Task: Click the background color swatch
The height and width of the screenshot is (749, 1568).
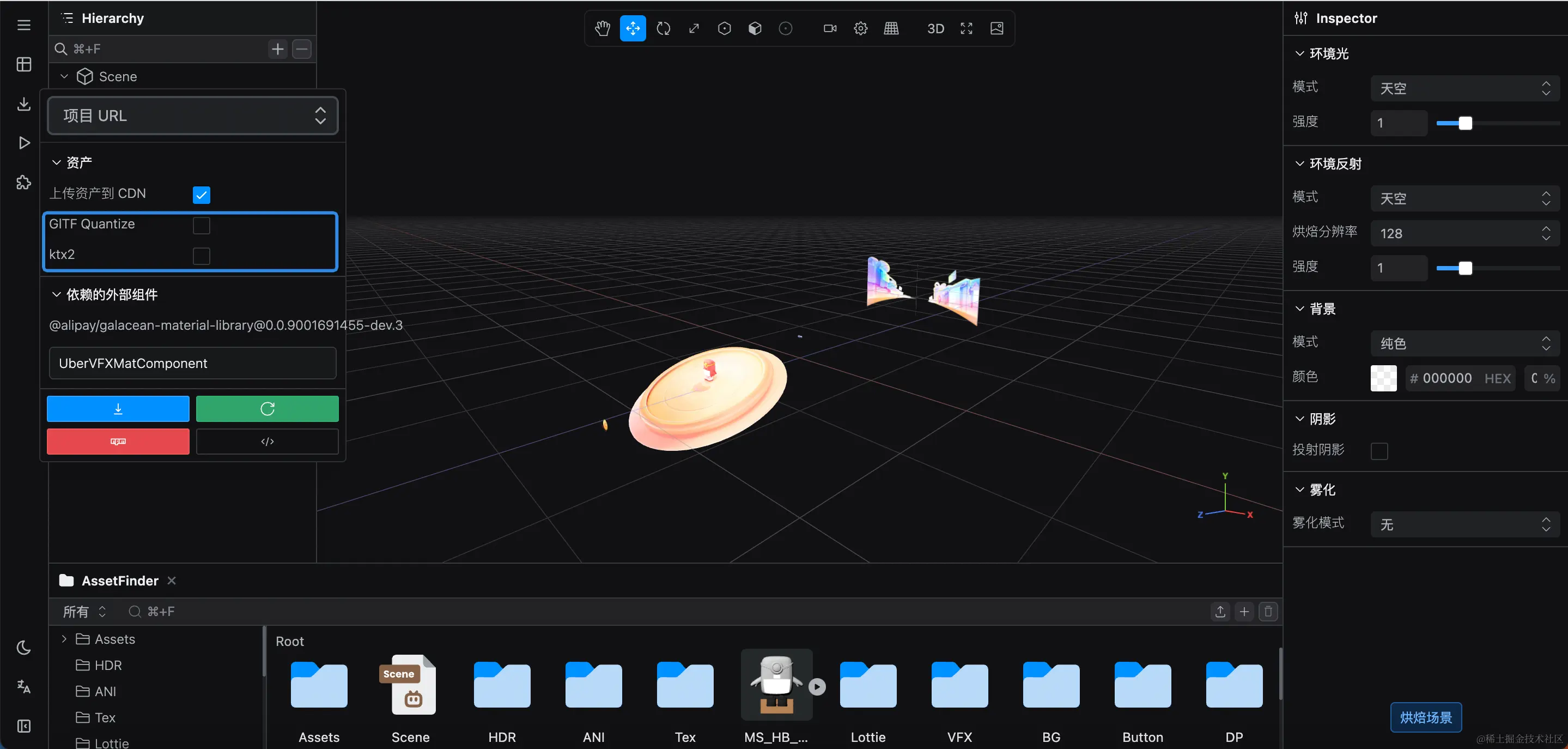Action: pos(1383,378)
